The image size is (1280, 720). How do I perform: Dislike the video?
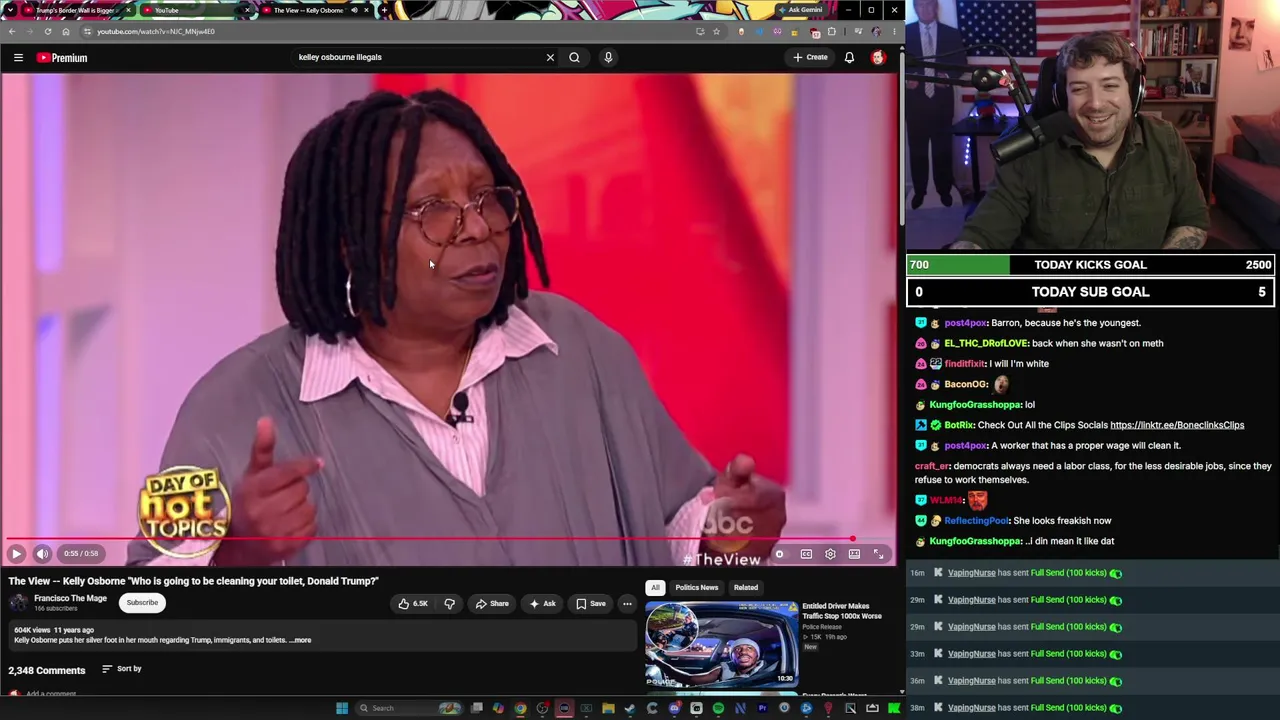pyautogui.click(x=450, y=604)
